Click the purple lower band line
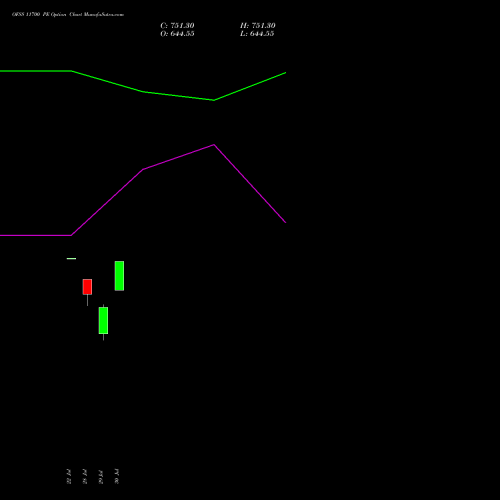500x500 pixels. click(143, 170)
